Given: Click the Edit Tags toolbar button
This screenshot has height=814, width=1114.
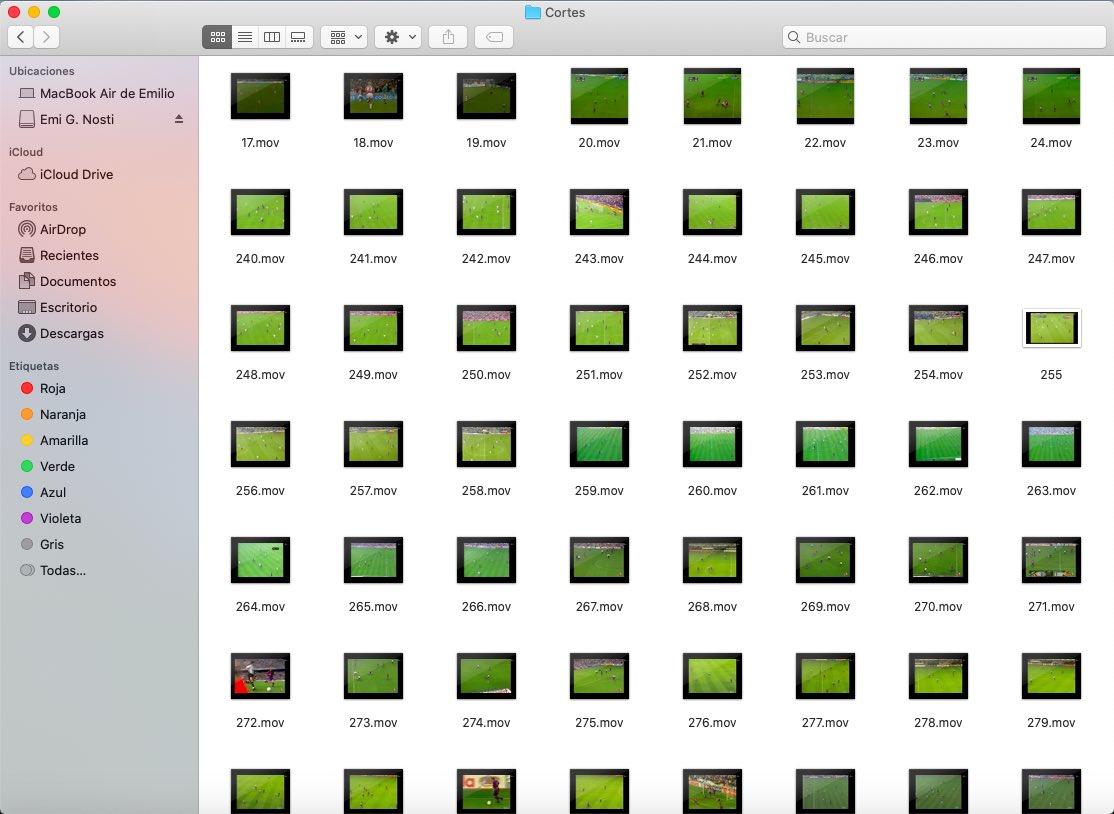Looking at the screenshot, I should (x=494, y=37).
